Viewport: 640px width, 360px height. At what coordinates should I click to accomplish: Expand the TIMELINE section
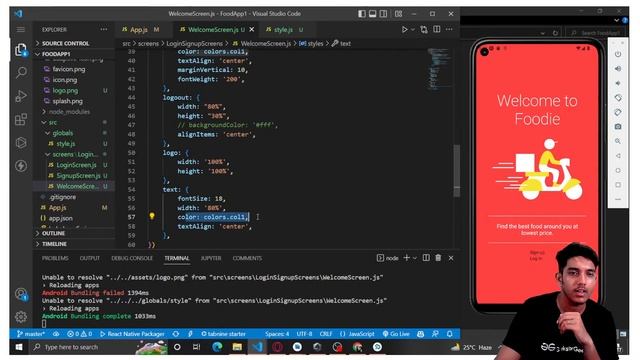coord(54,244)
